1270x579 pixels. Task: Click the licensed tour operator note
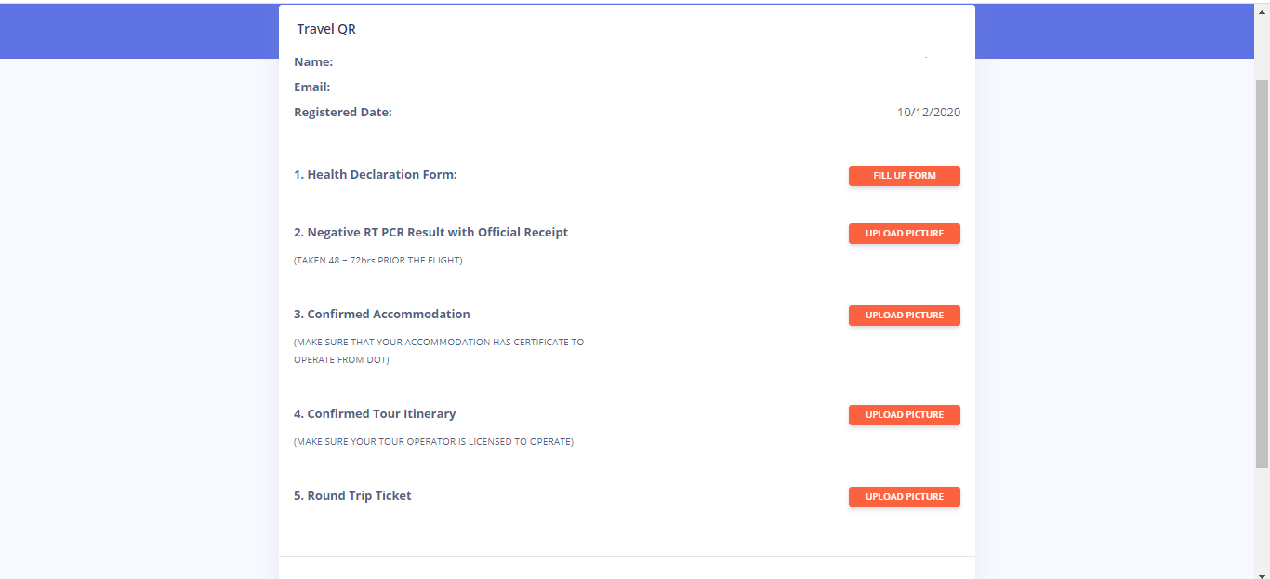coord(433,441)
